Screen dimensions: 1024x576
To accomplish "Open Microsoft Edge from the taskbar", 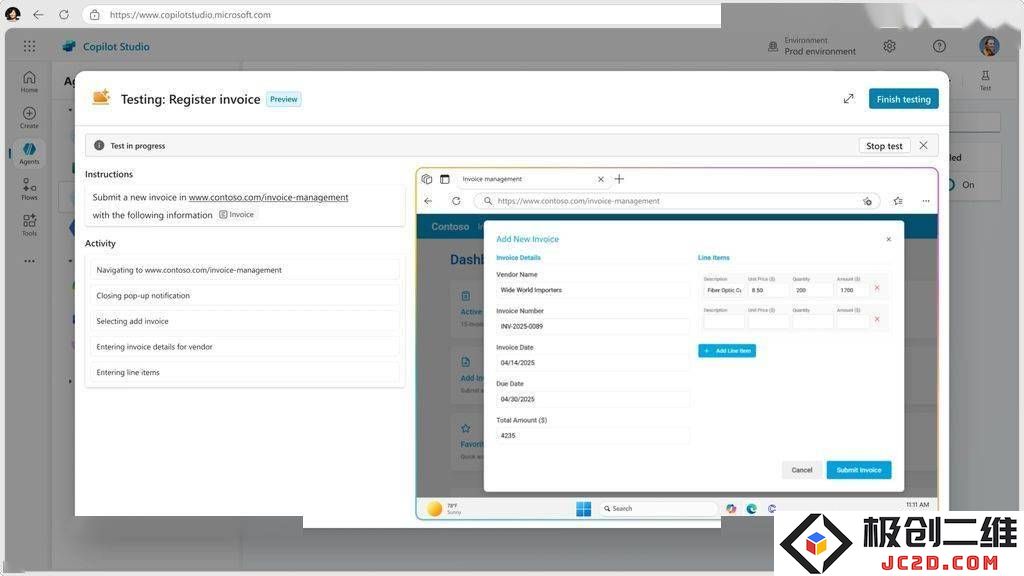I will [752, 509].
